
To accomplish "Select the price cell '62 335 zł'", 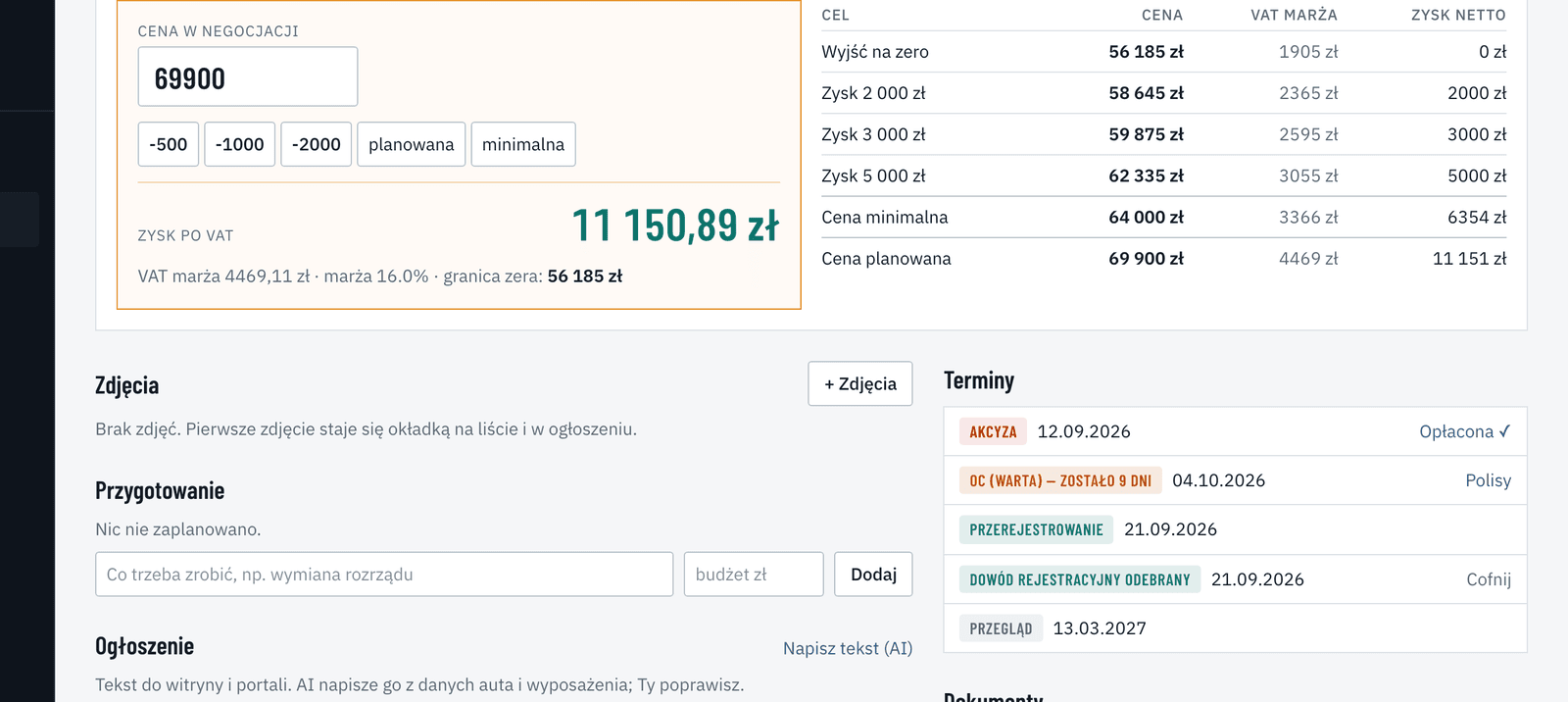I will [1146, 175].
